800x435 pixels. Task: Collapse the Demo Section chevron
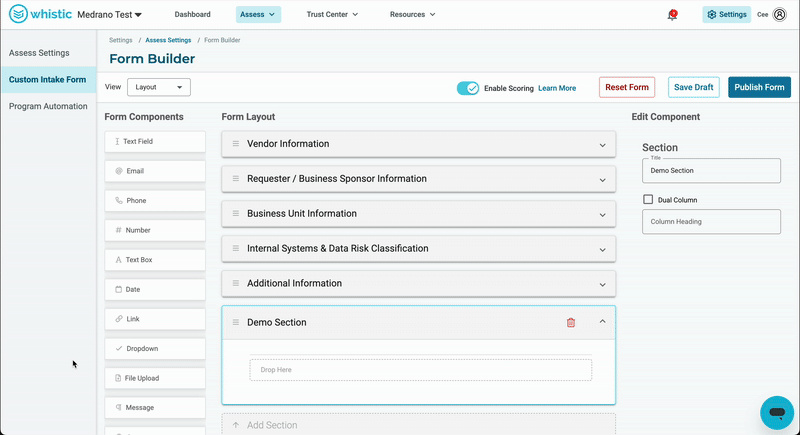[603, 321]
